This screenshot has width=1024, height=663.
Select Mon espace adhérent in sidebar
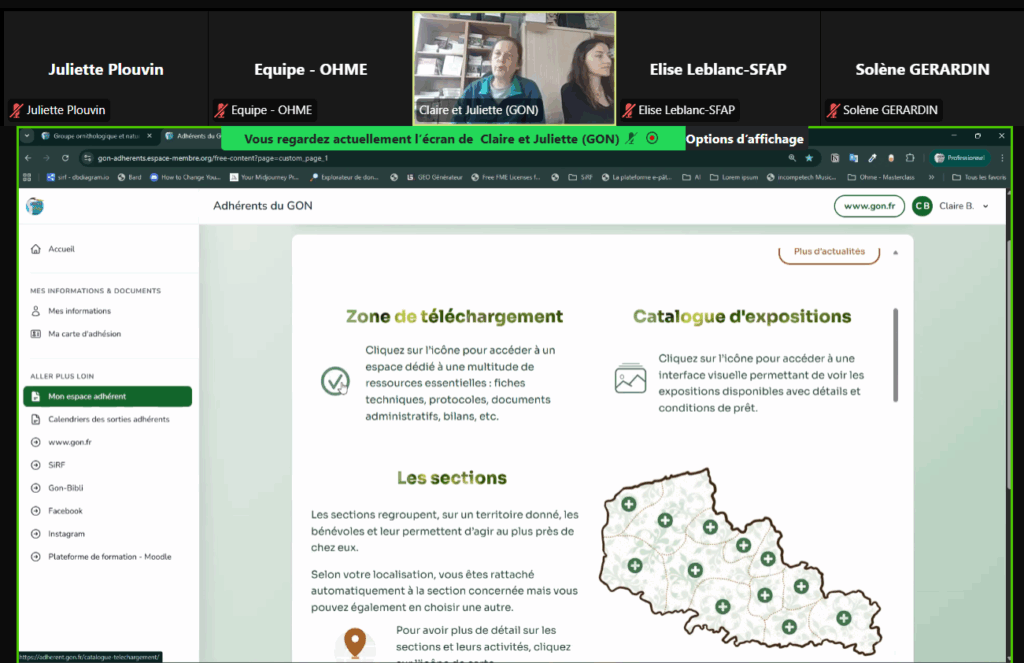click(107, 396)
